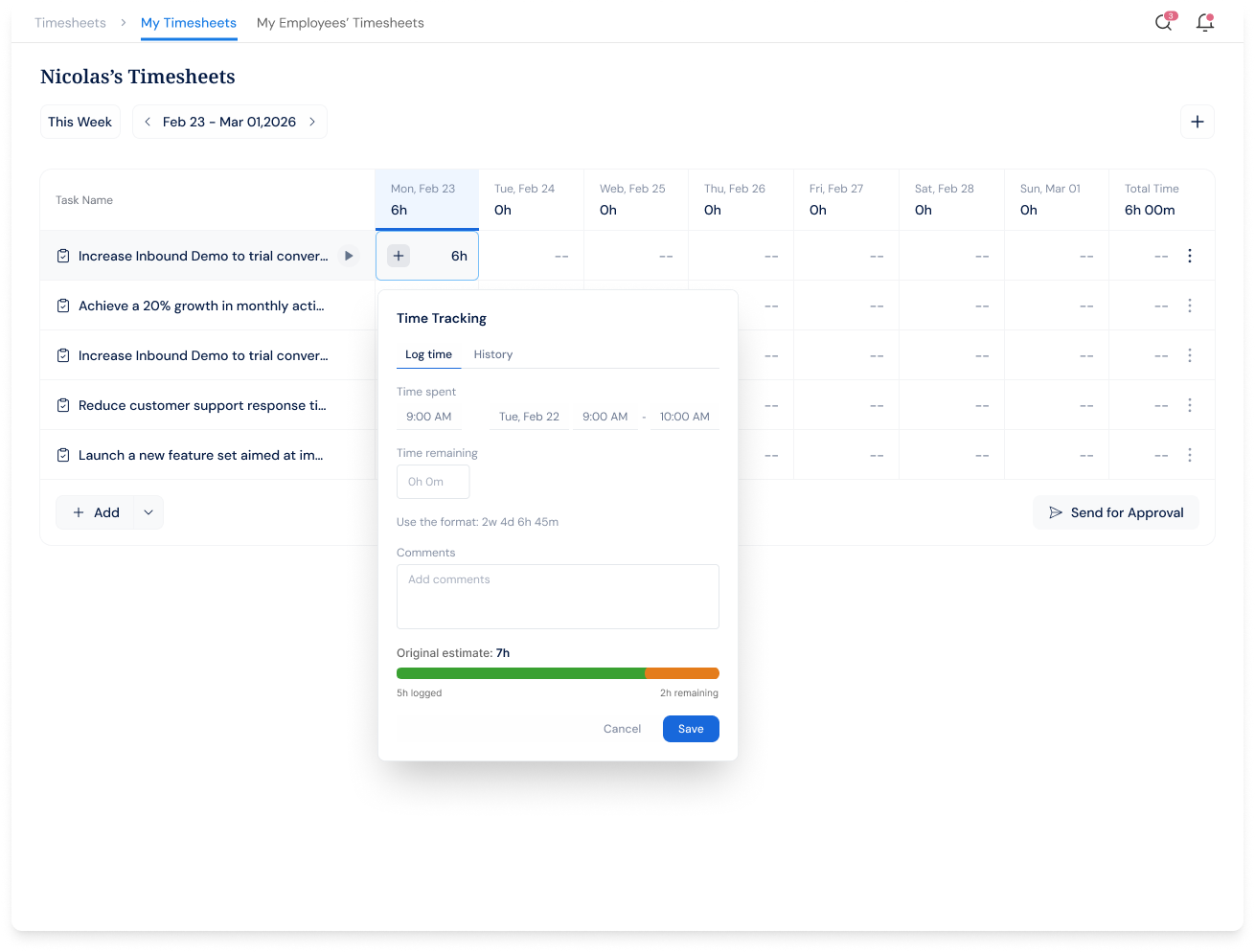Open the This Week selector
1255x952 pixels.
[x=80, y=122]
